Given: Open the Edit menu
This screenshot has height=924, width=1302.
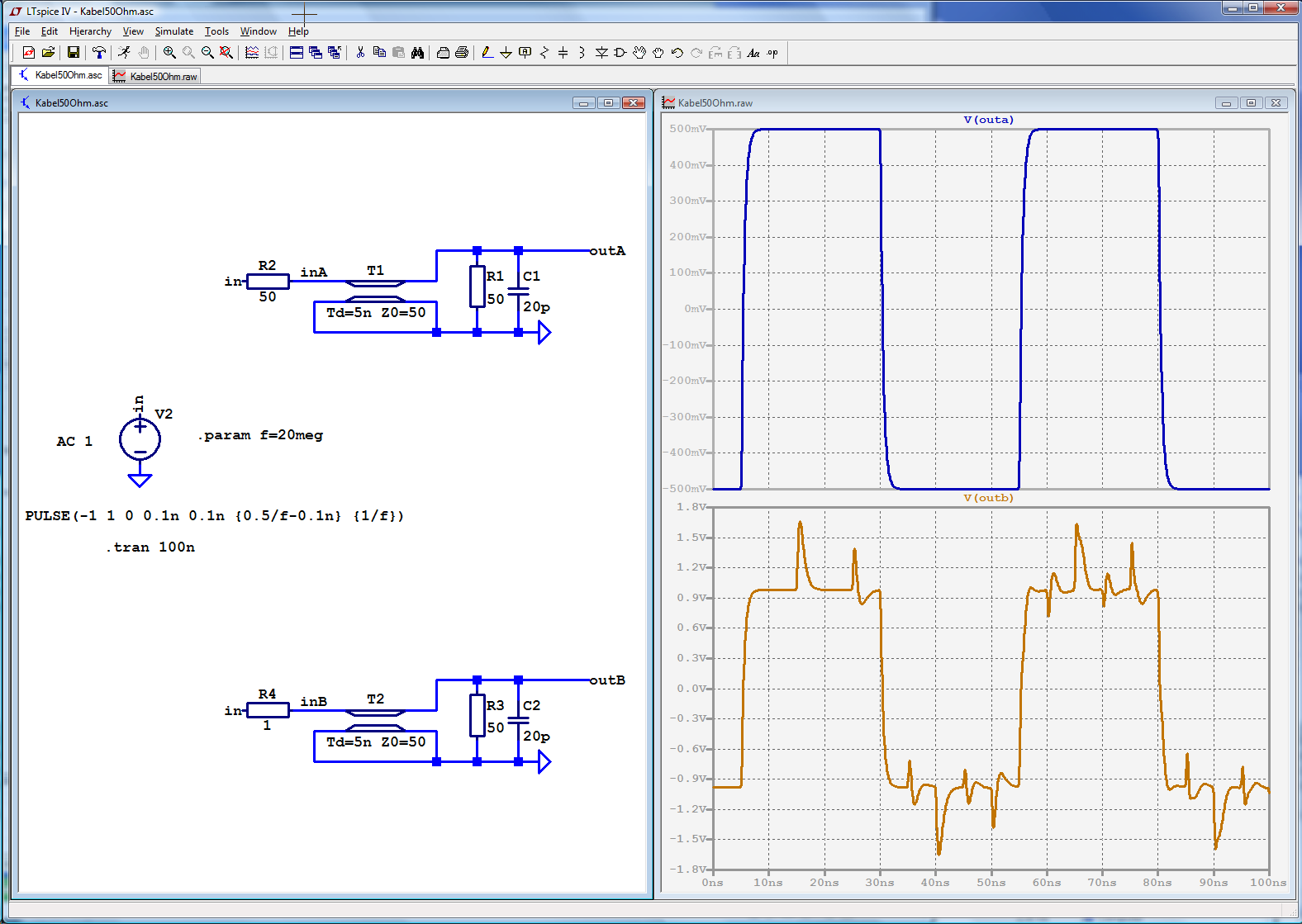Looking at the screenshot, I should (x=50, y=31).
